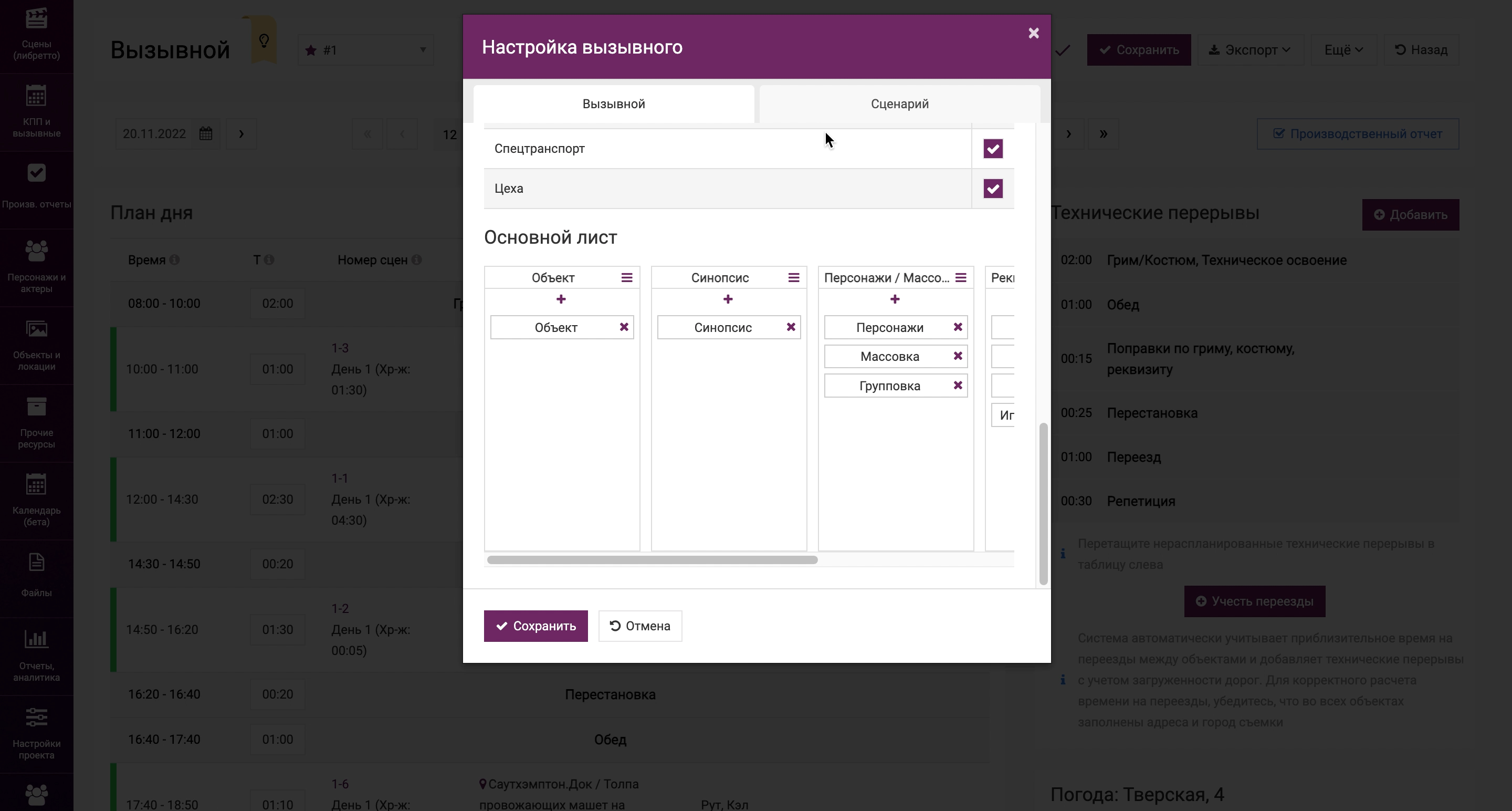1512x811 pixels.
Task: Remove the Групповка field chip
Action: (x=958, y=385)
